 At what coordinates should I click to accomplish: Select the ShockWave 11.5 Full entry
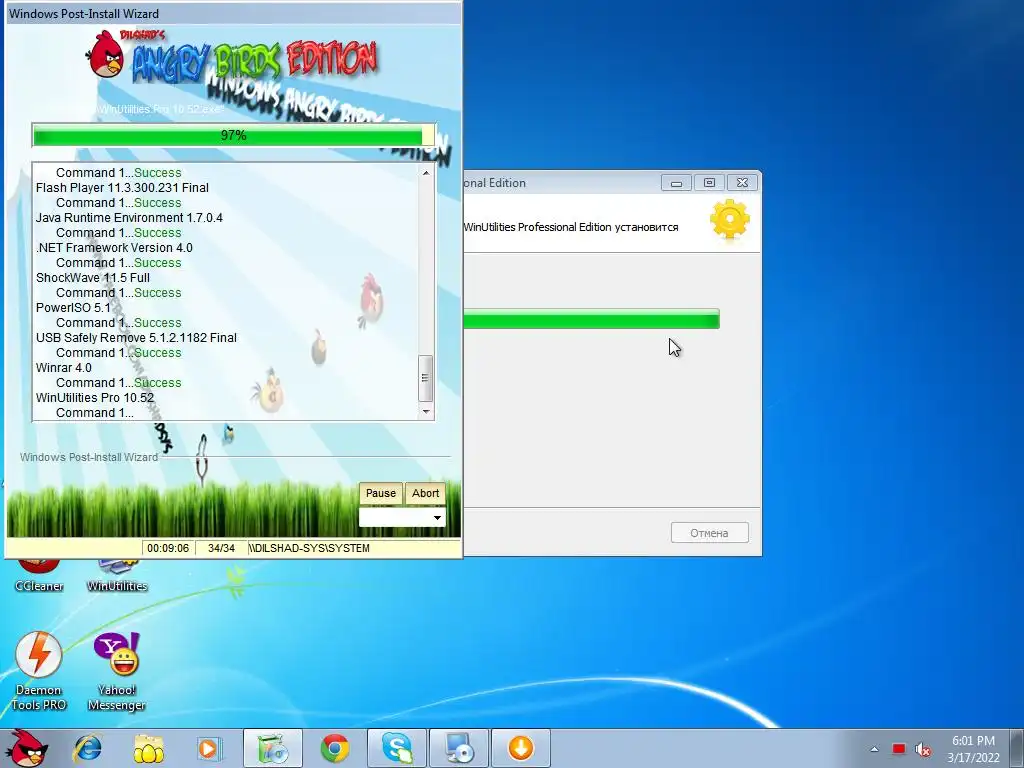tap(93, 278)
